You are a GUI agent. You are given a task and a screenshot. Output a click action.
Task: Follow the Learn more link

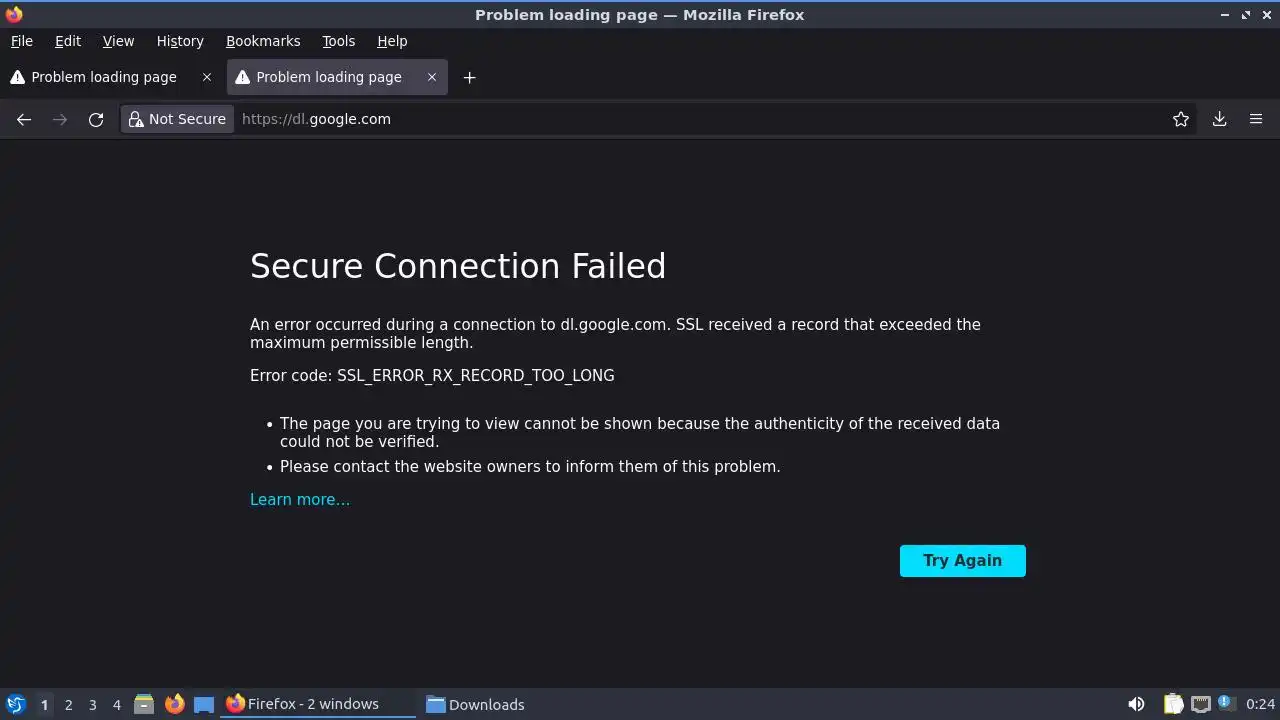click(x=300, y=500)
